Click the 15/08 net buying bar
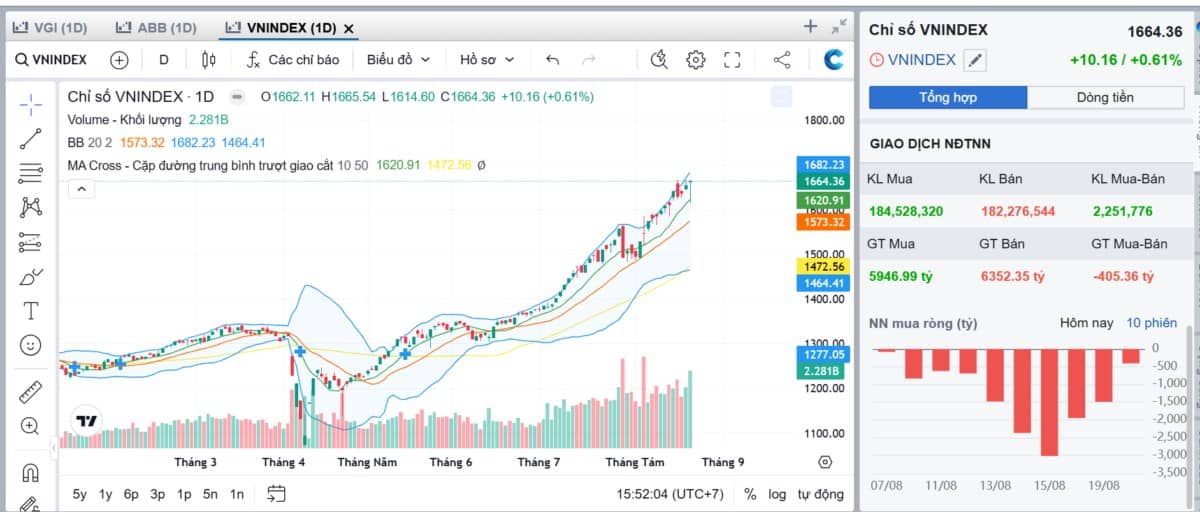This screenshot has height=512, width=1200. (x=1049, y=402)
